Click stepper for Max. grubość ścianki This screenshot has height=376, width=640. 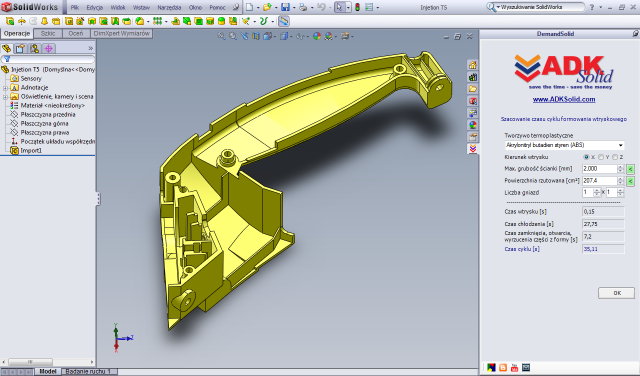pyautogui.click(x=621, y=169)
